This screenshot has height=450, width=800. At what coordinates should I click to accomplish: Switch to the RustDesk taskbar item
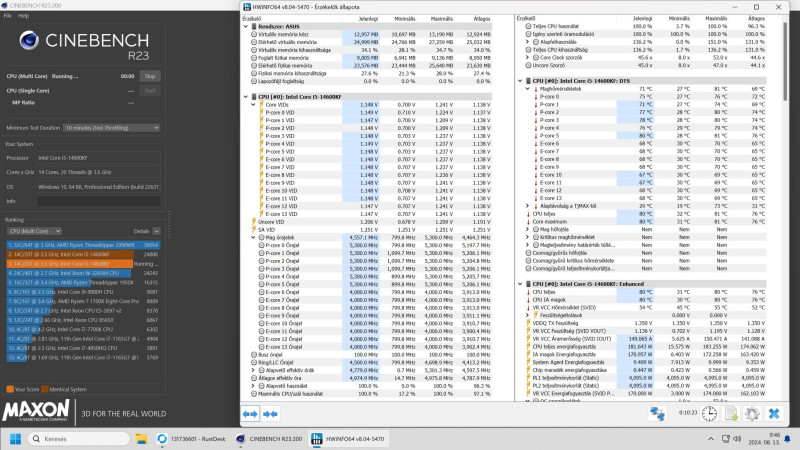(191, 439)
